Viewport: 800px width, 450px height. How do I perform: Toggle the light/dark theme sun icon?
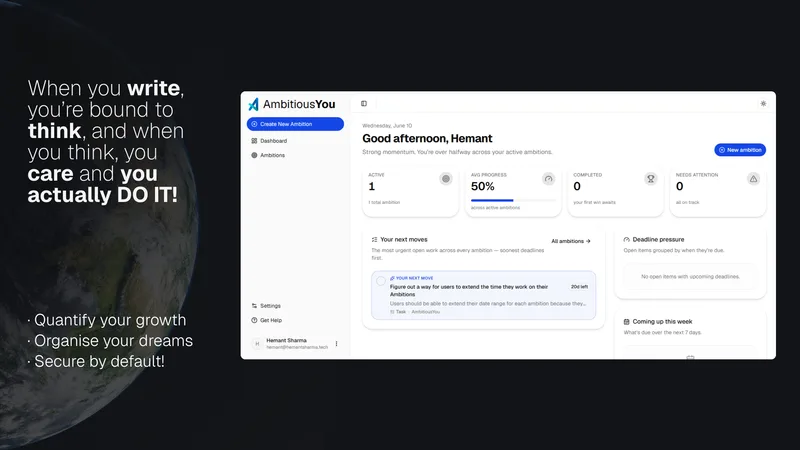tap(763, 104)
